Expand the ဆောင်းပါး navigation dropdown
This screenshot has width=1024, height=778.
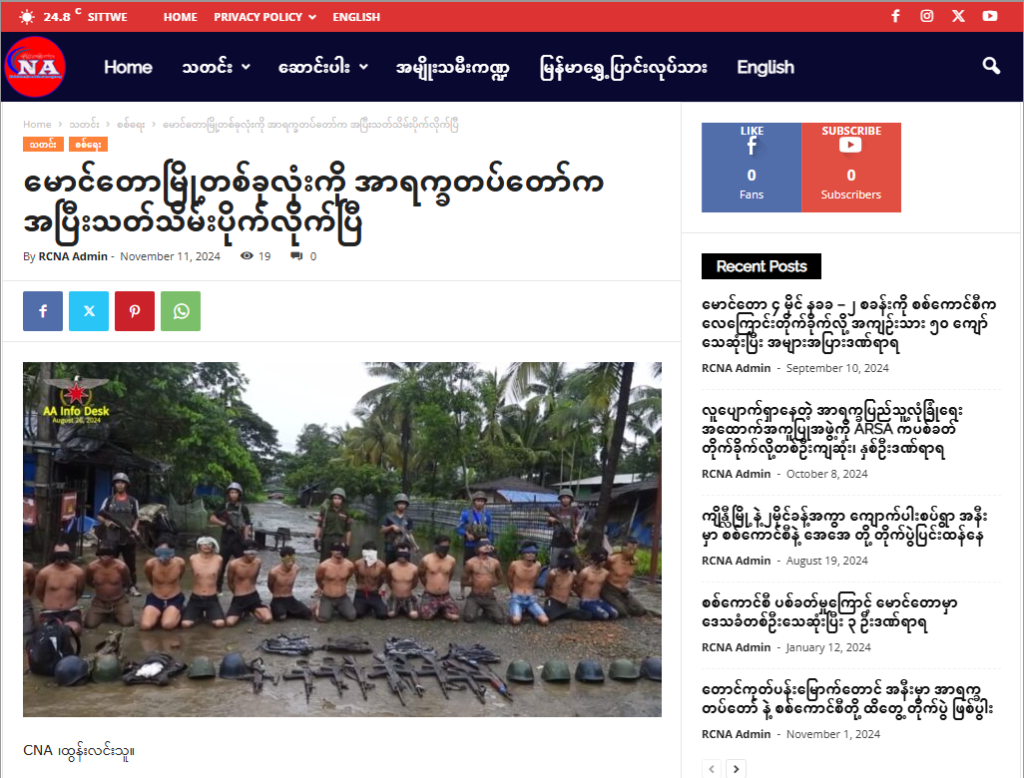point(323,67)
